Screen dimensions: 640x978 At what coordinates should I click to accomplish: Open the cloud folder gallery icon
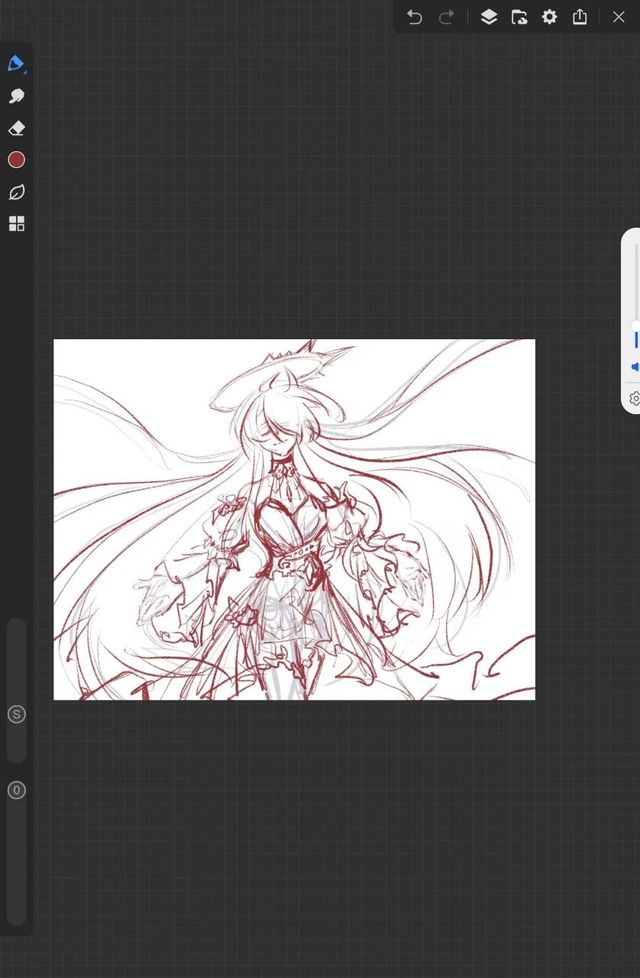[519, 17]
